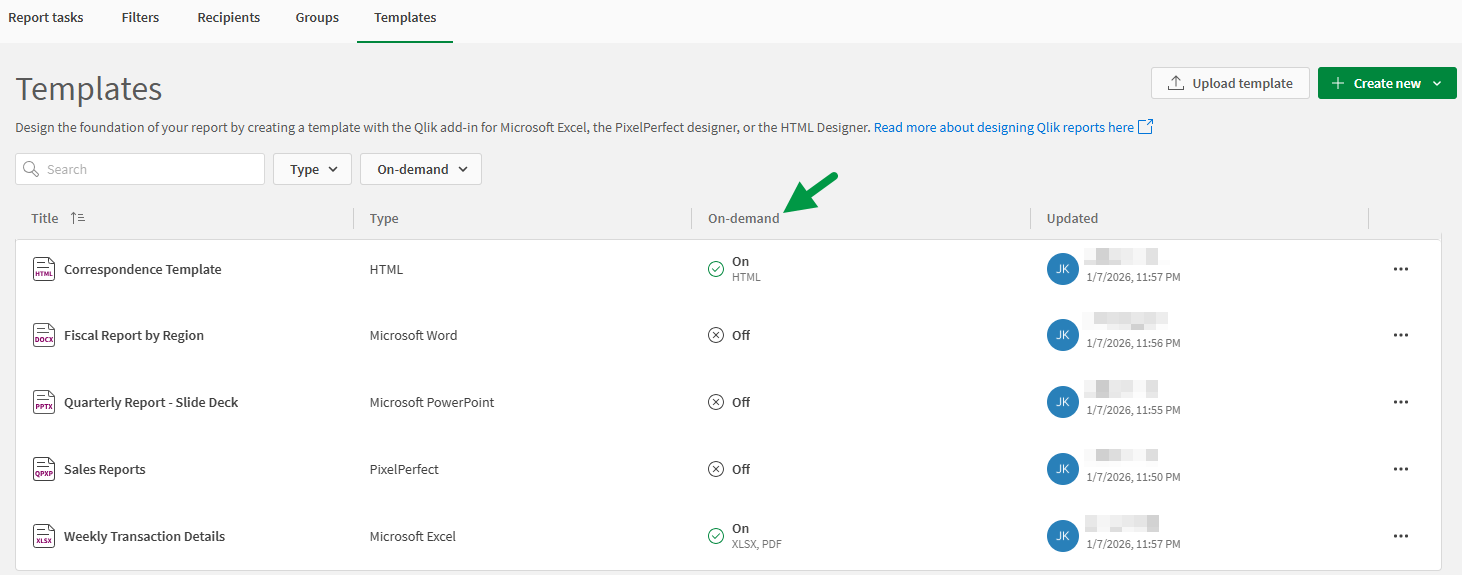
Task: Click the DOCX icon for Fiscal Report by Region
Action: pyautogui.click(x=43, y=336)
